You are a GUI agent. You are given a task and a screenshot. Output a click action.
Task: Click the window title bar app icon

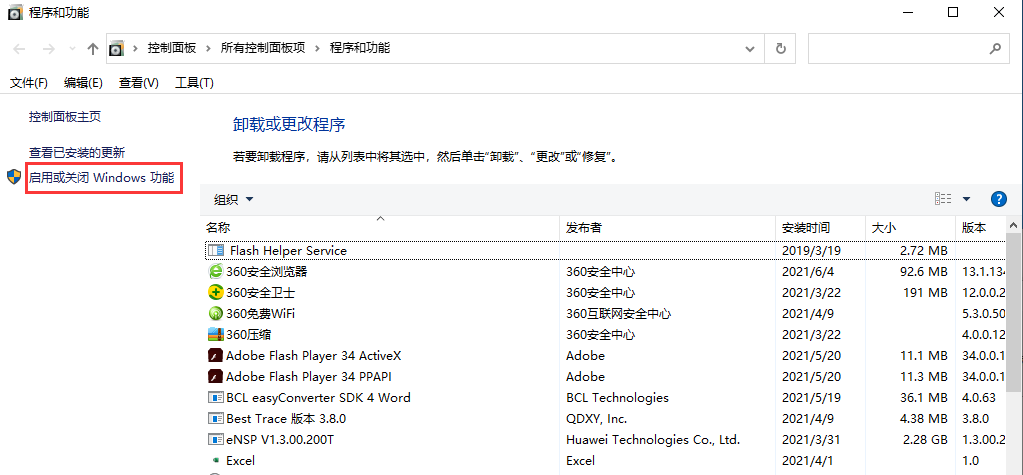[x=15, y=12]
